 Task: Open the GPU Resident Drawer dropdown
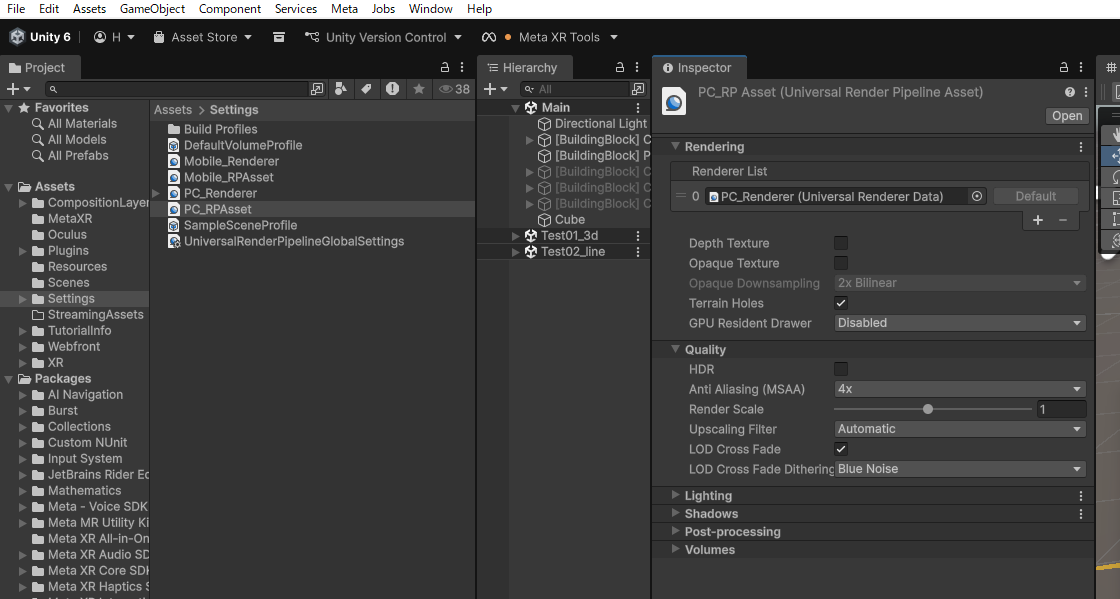960,323
